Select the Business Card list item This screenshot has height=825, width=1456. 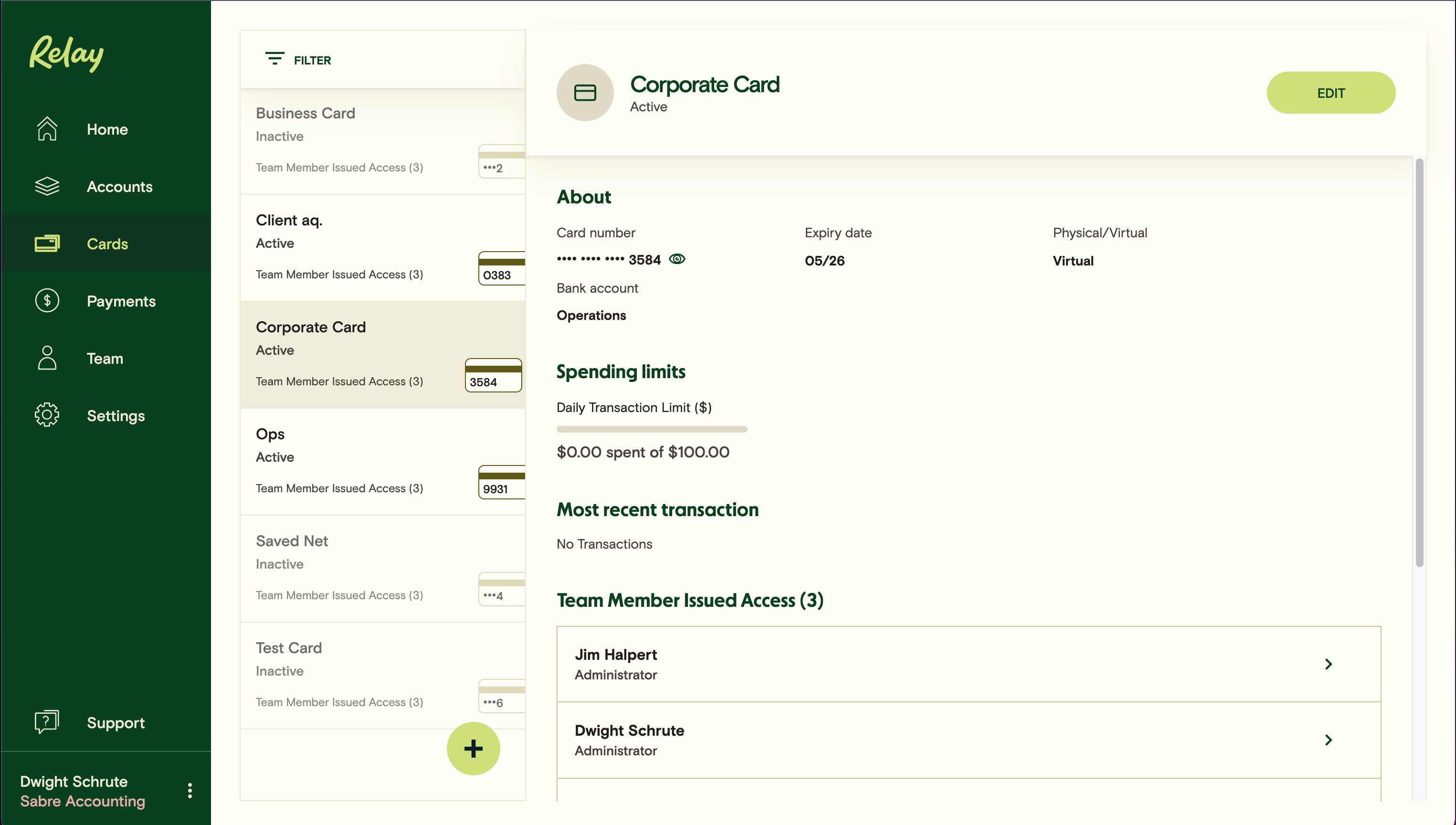coord(383,141)
